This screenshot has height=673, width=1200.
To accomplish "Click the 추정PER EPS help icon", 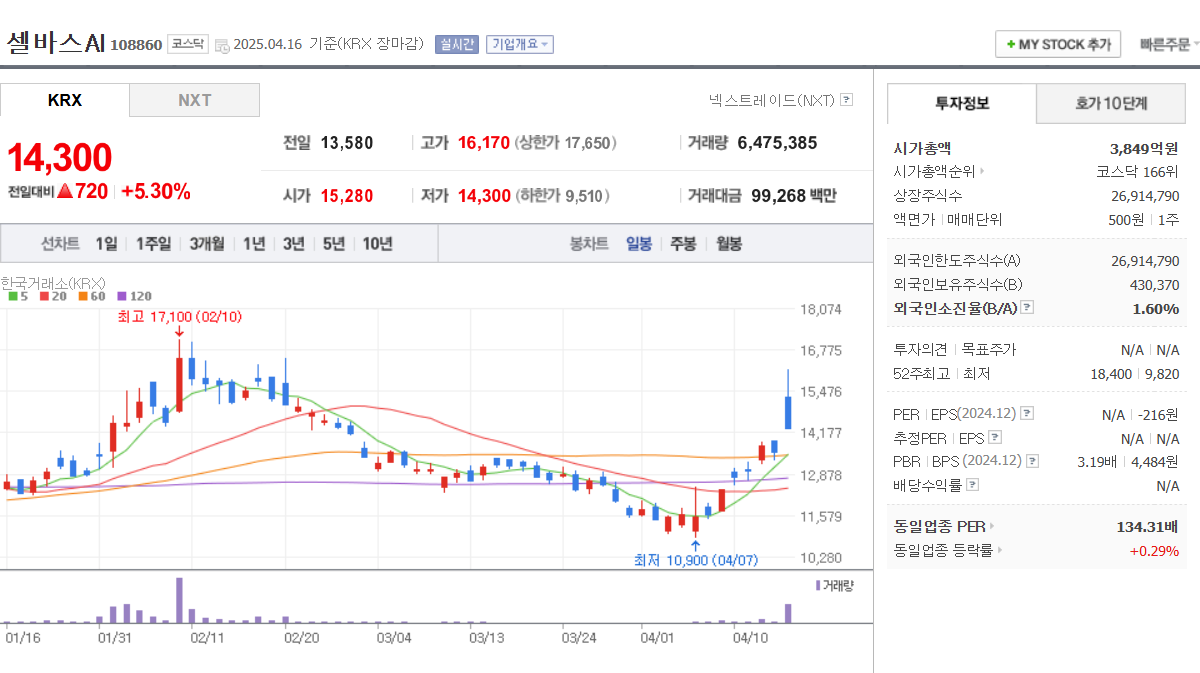I will coord(994,438).
